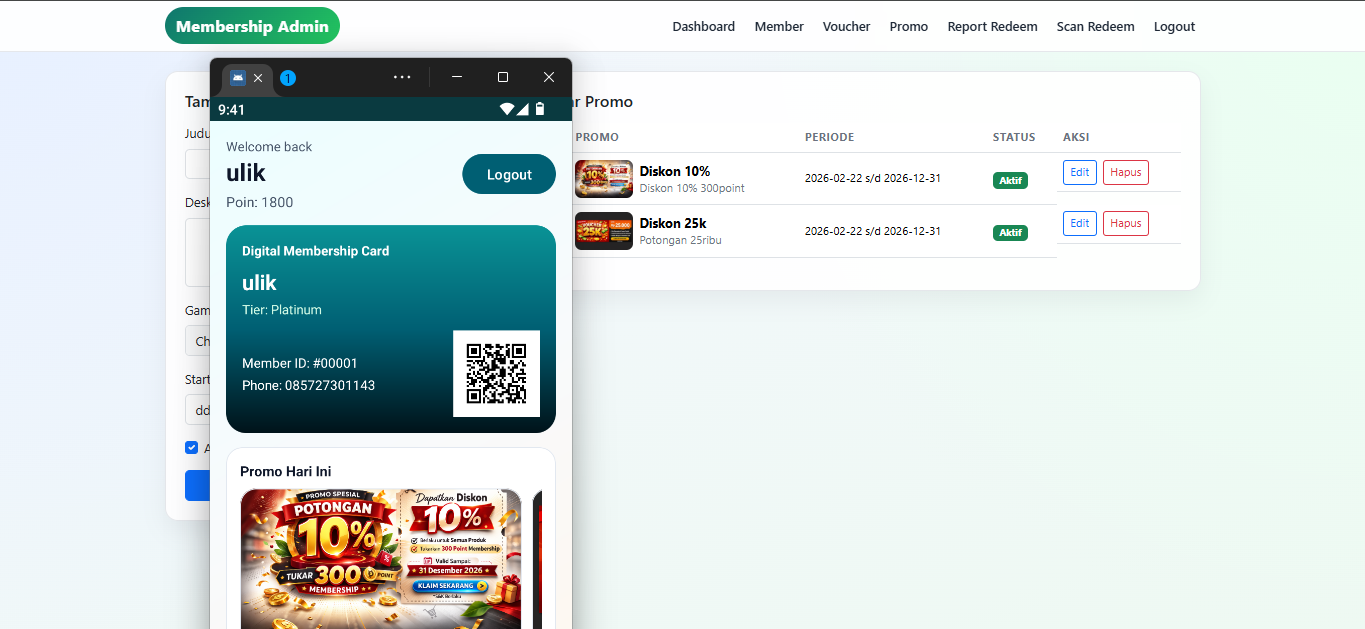
Task: Click the blue submit button in the promo form
Action: point(198,485)
